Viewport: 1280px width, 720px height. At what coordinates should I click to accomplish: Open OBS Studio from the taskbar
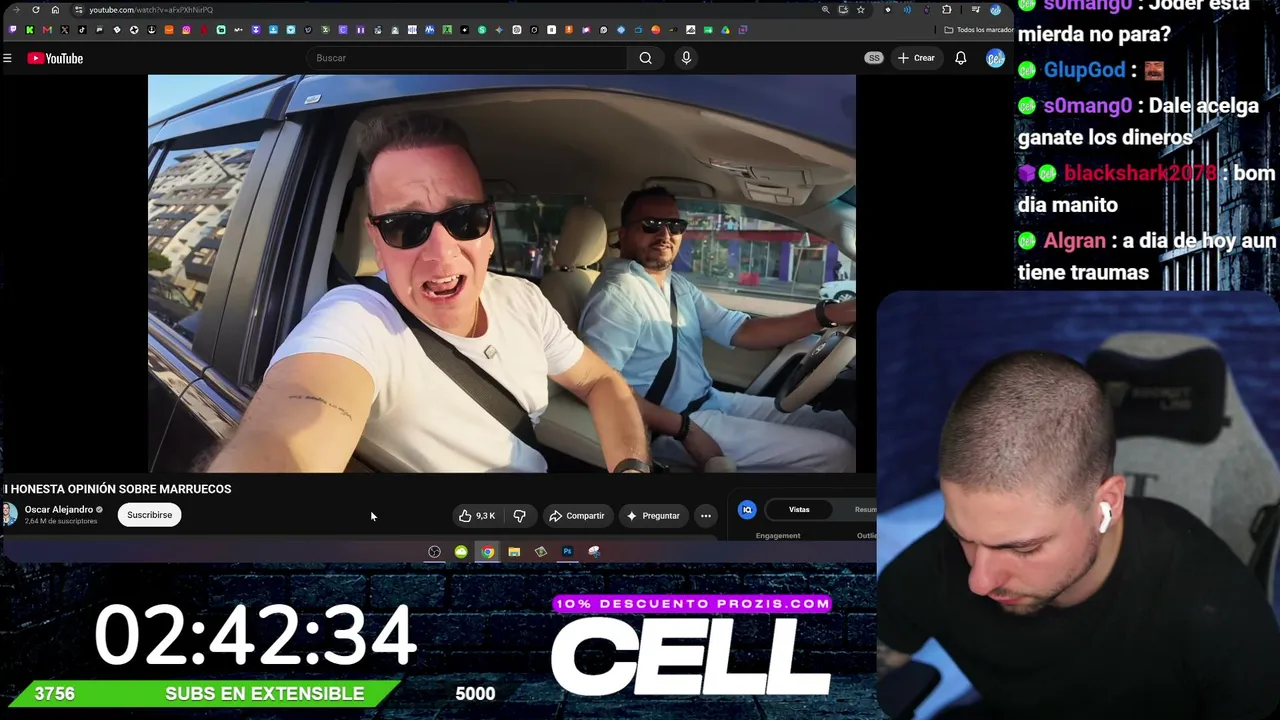point(434,552)
